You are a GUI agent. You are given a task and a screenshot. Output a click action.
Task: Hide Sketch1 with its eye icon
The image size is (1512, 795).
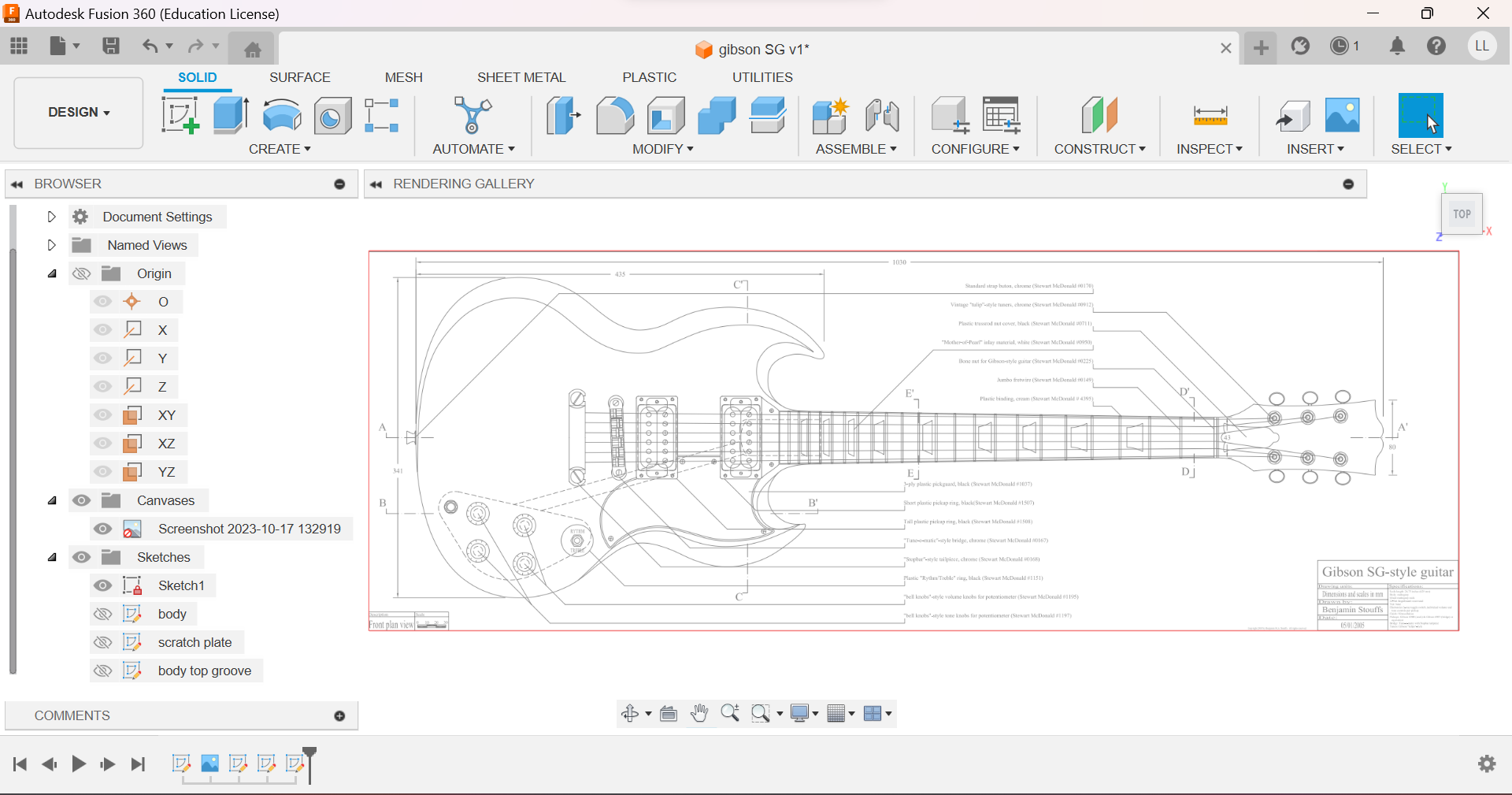[102, 585]
